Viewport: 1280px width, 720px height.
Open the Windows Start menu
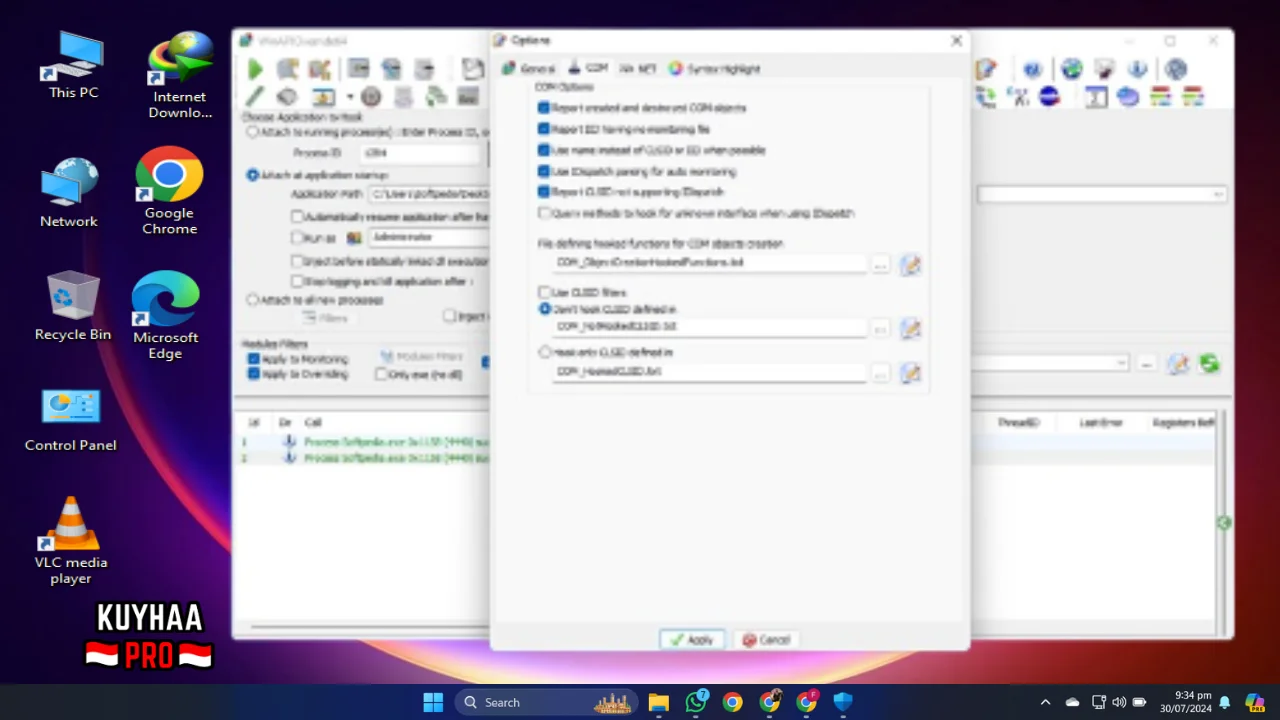[433, 702]
